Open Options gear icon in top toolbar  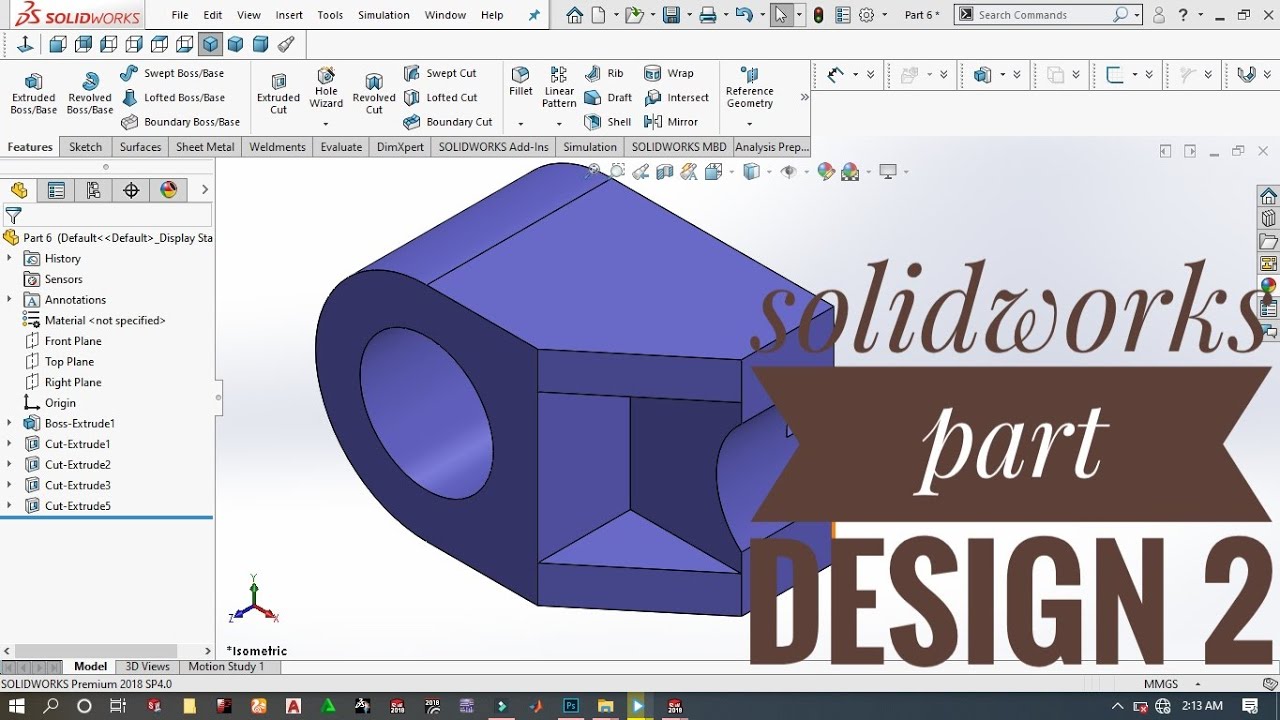point(866,15)
